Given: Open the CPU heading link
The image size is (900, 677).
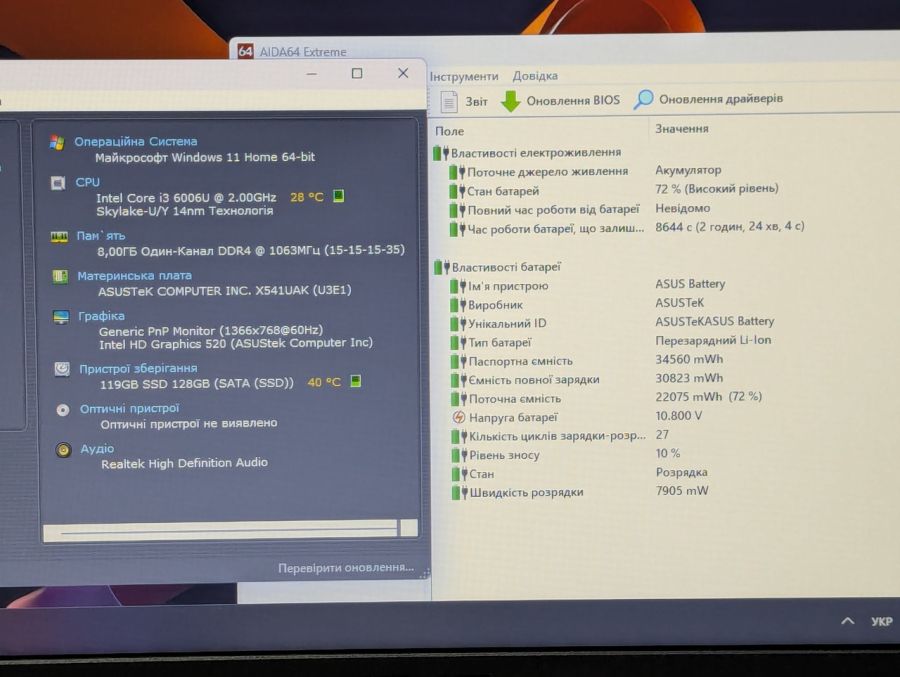Looking at the screenshot, I should coord(87,182).
